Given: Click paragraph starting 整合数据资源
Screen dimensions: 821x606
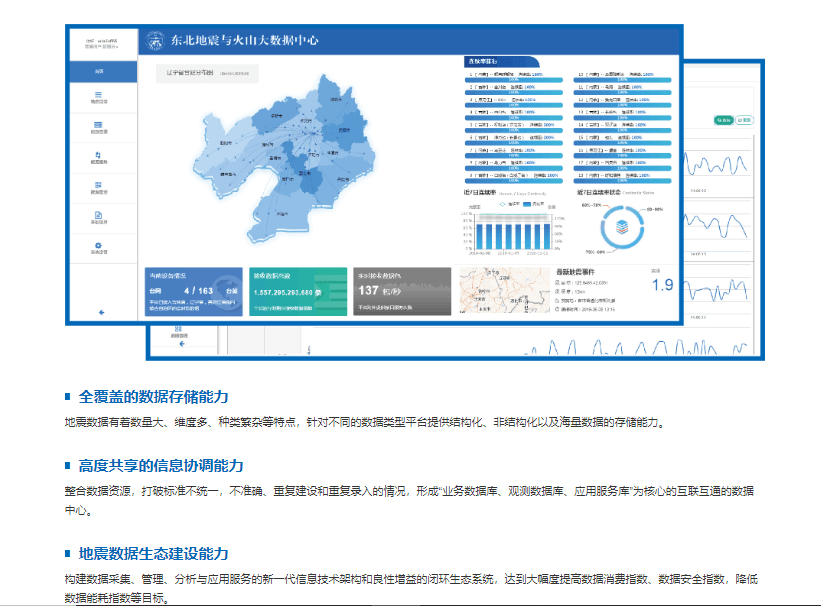Looking at the screenshot, I should point(409,500).
